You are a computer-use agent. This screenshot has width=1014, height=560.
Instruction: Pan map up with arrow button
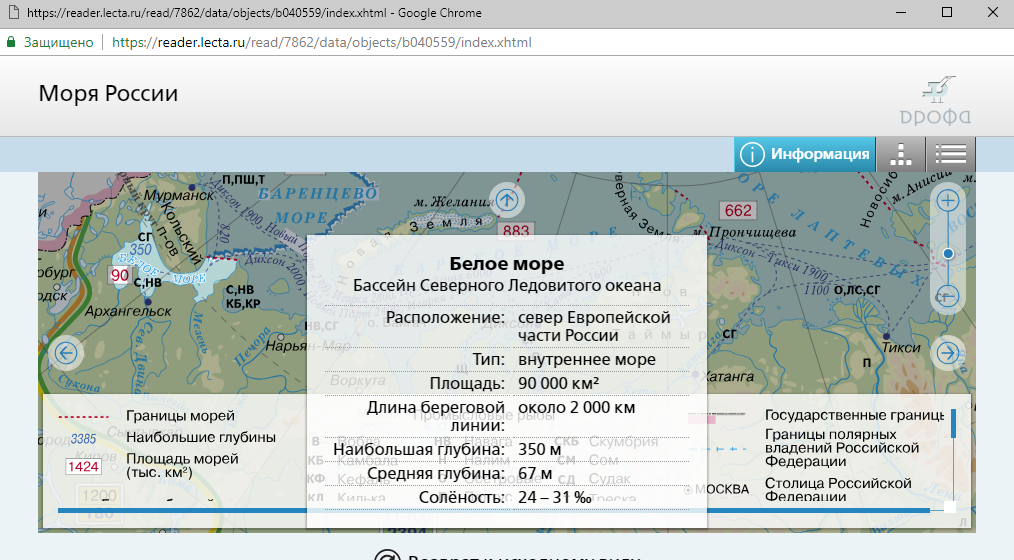507,200
